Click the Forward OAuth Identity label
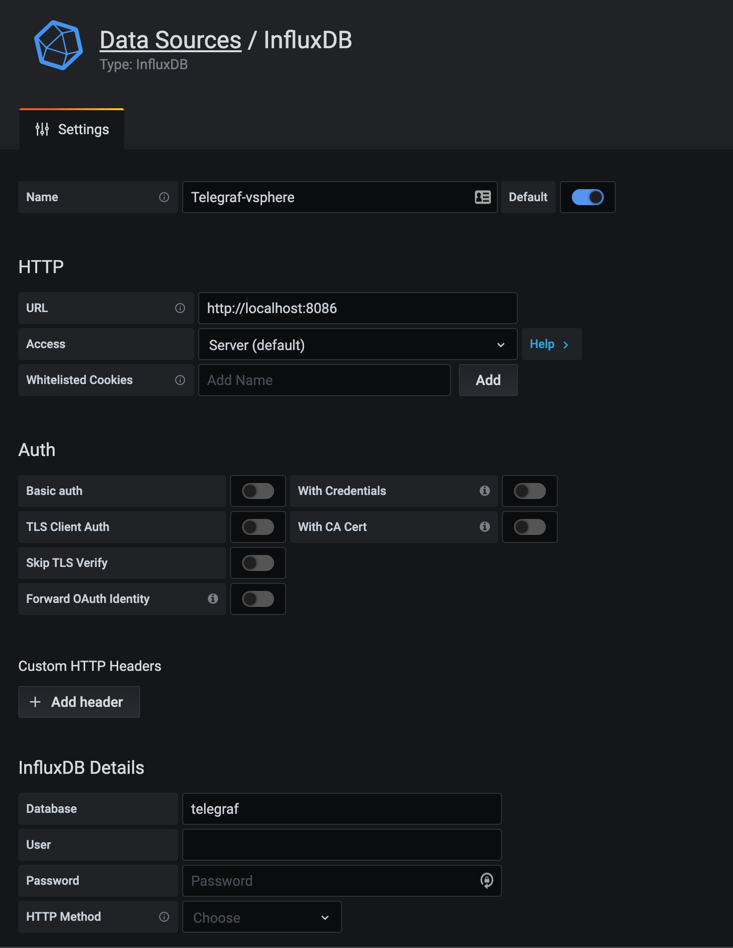The height and width of the screenshot is (948, 733). click(x=88, y=599)
